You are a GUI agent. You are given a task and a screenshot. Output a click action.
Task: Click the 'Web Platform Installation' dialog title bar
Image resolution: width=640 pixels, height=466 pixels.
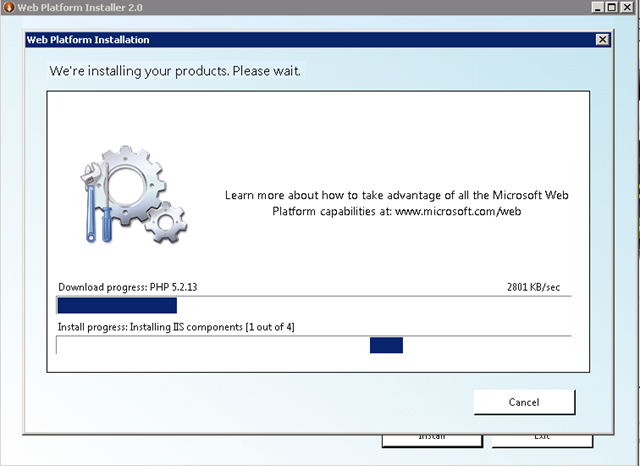[300, 40]
